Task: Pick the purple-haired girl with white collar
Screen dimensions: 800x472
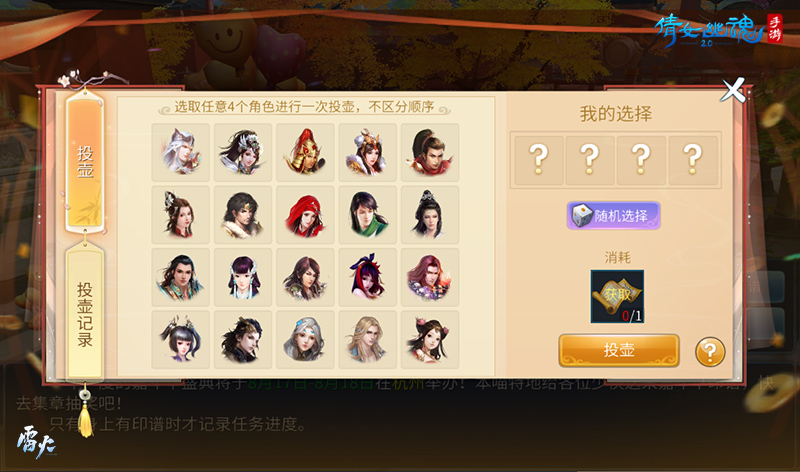Action: click(243, 277)
